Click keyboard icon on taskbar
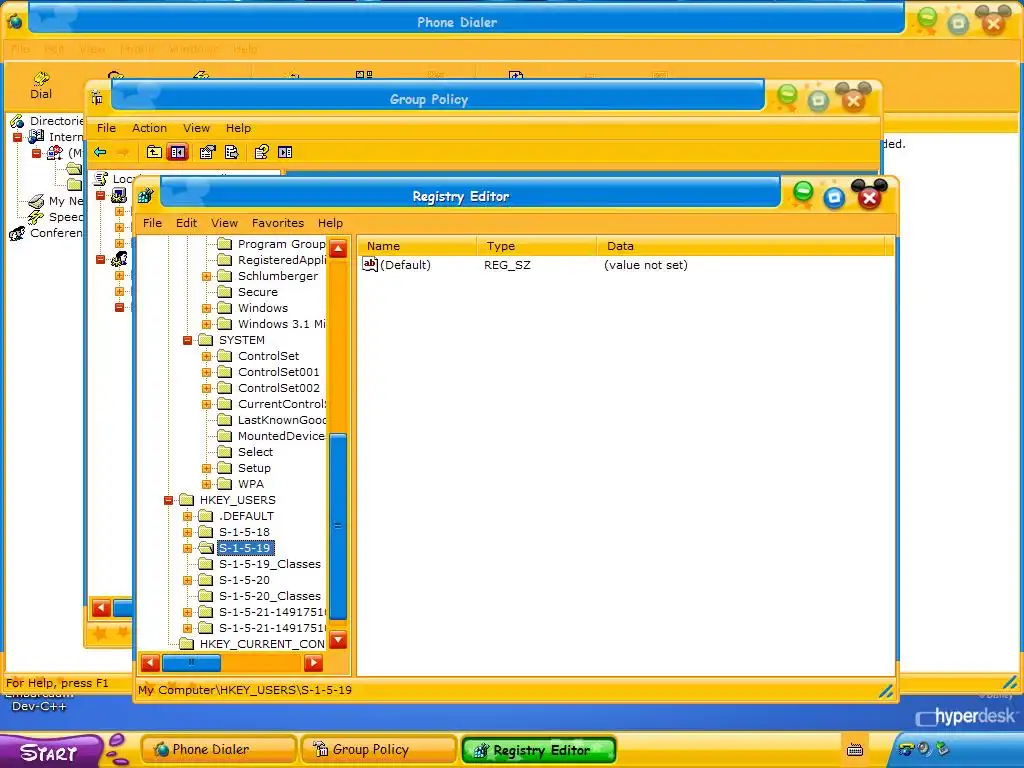The height and width of the screenshot is (768, 1024). 854,750
